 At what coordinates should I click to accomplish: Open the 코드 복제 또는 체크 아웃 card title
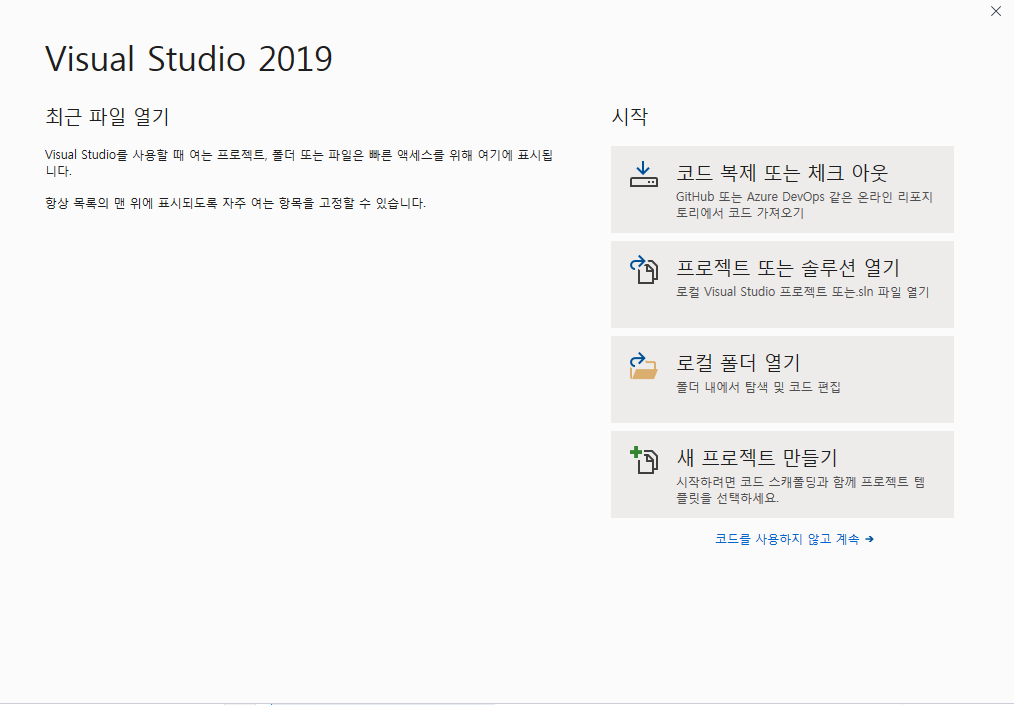pos(782,173)
